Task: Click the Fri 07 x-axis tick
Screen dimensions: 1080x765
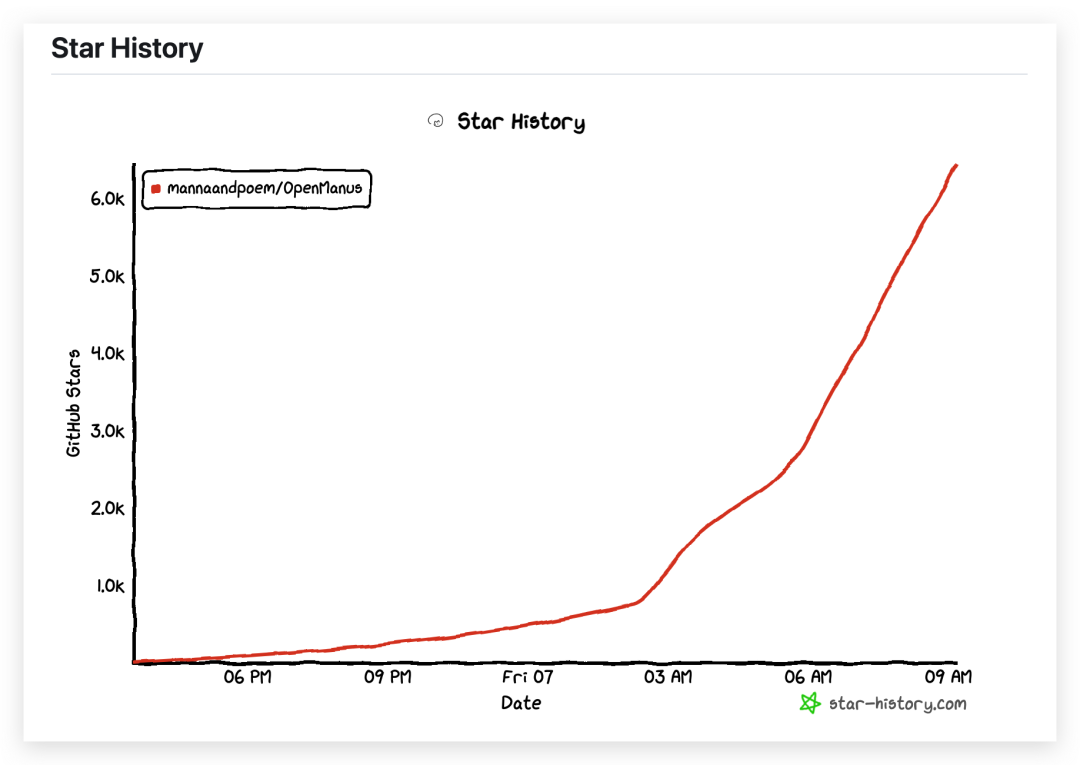Action: 527,677
